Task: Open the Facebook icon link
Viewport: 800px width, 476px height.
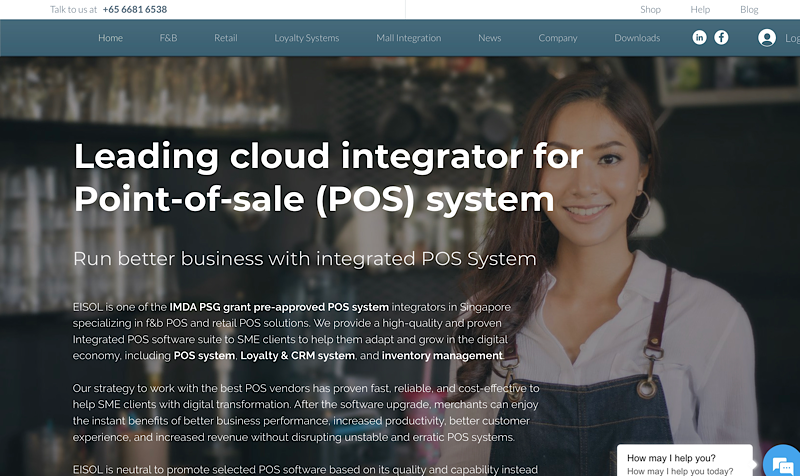Action: click(x=721, y=37)
